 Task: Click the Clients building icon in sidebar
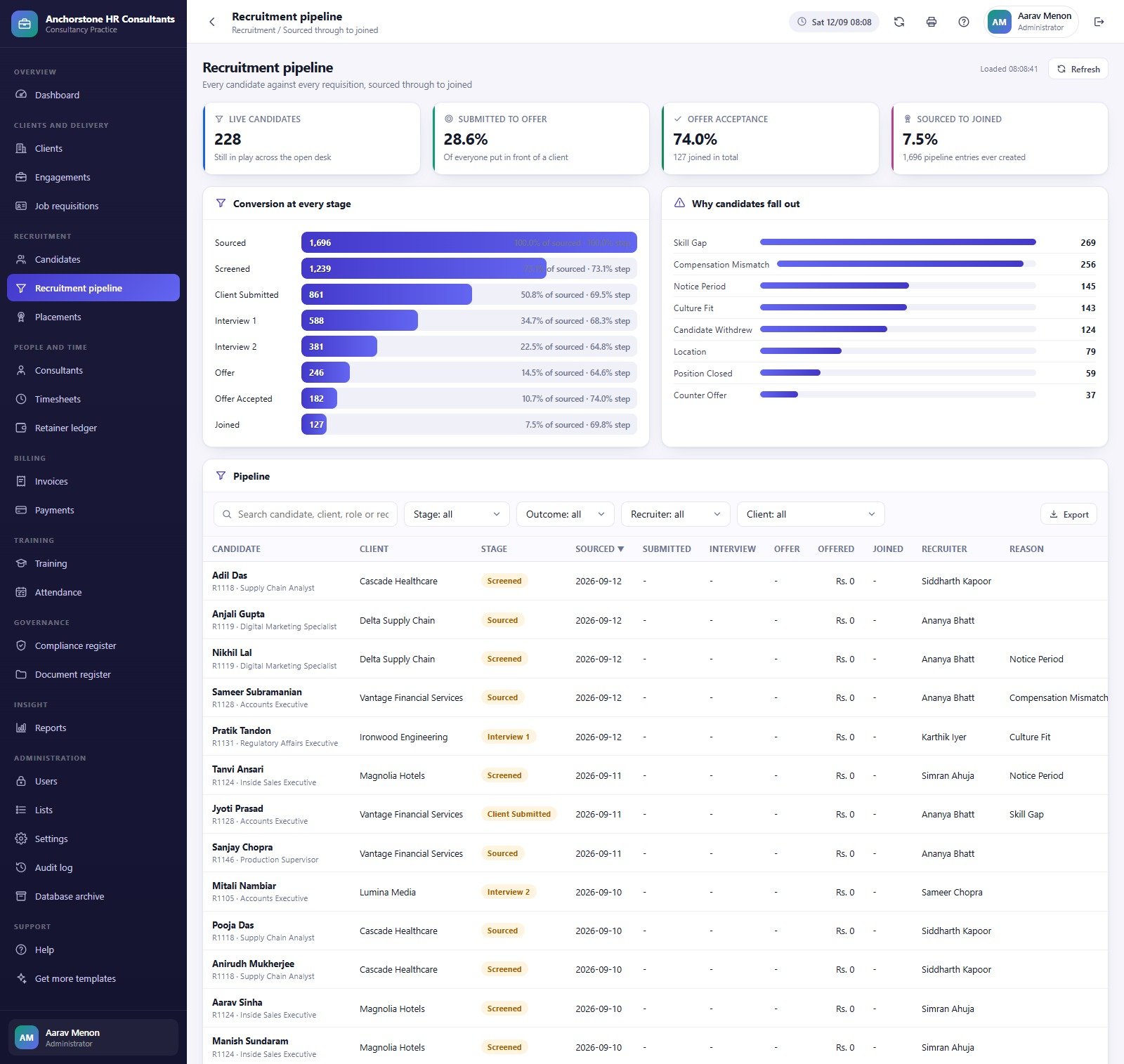[x=21, y=148]
